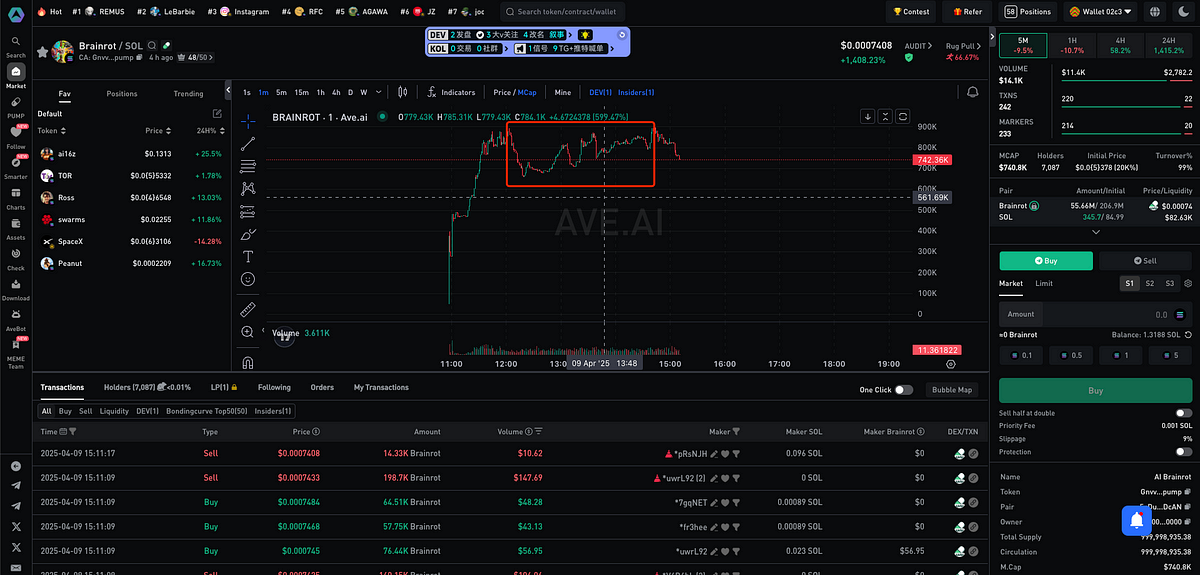Select the text annotation tool

(248, 256)
